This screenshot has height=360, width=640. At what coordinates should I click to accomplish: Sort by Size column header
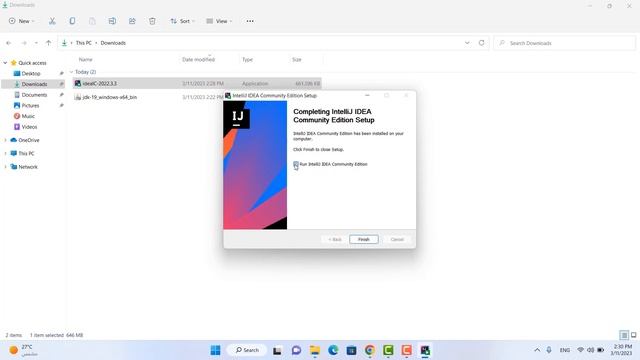(x=297, y=60)
